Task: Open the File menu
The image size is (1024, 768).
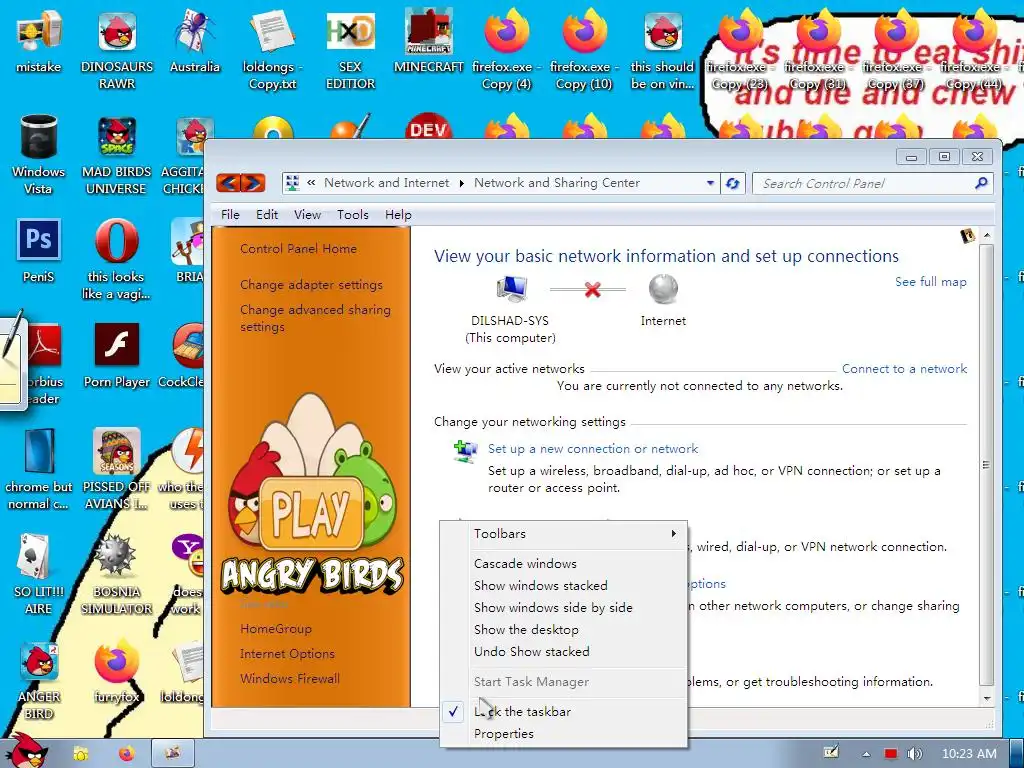Action: [x=230, y=214]
